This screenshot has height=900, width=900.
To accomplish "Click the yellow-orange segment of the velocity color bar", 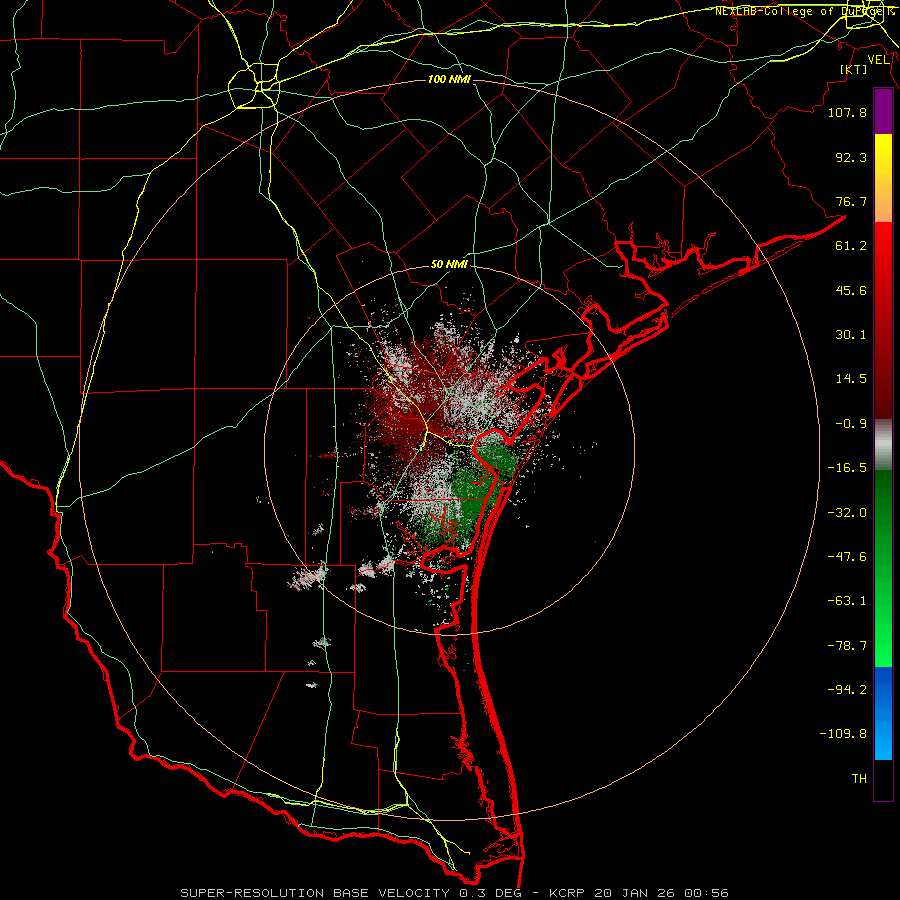I will (883, 178).
